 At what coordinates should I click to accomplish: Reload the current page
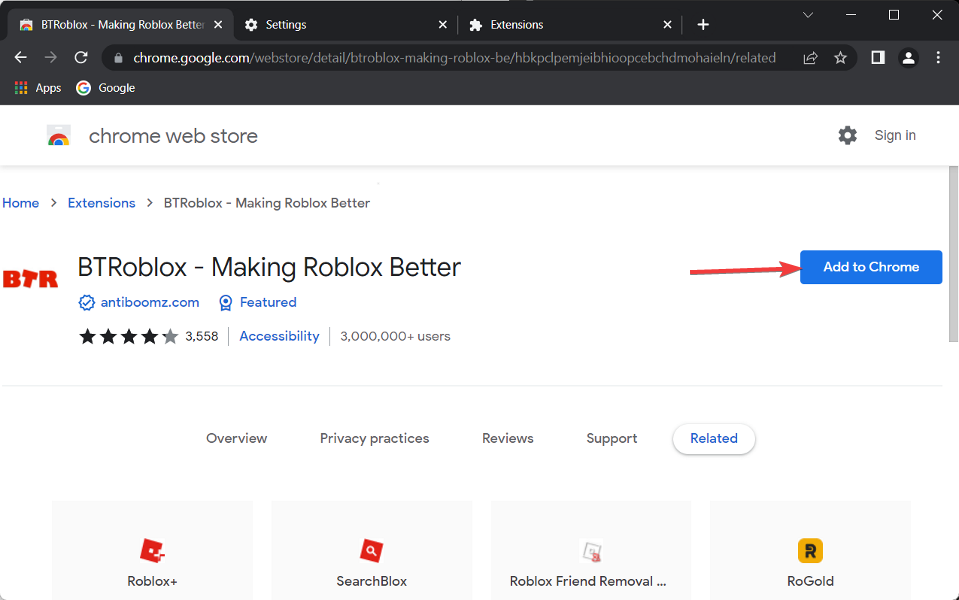click(81, 57)
